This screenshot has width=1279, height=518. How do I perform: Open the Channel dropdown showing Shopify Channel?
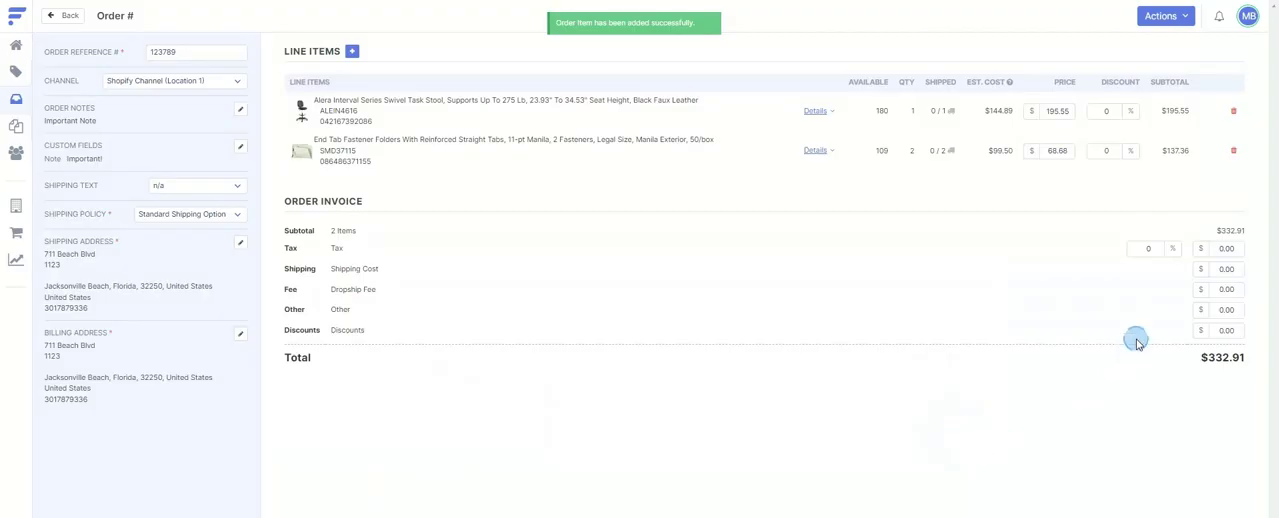[x=174, y=81]
